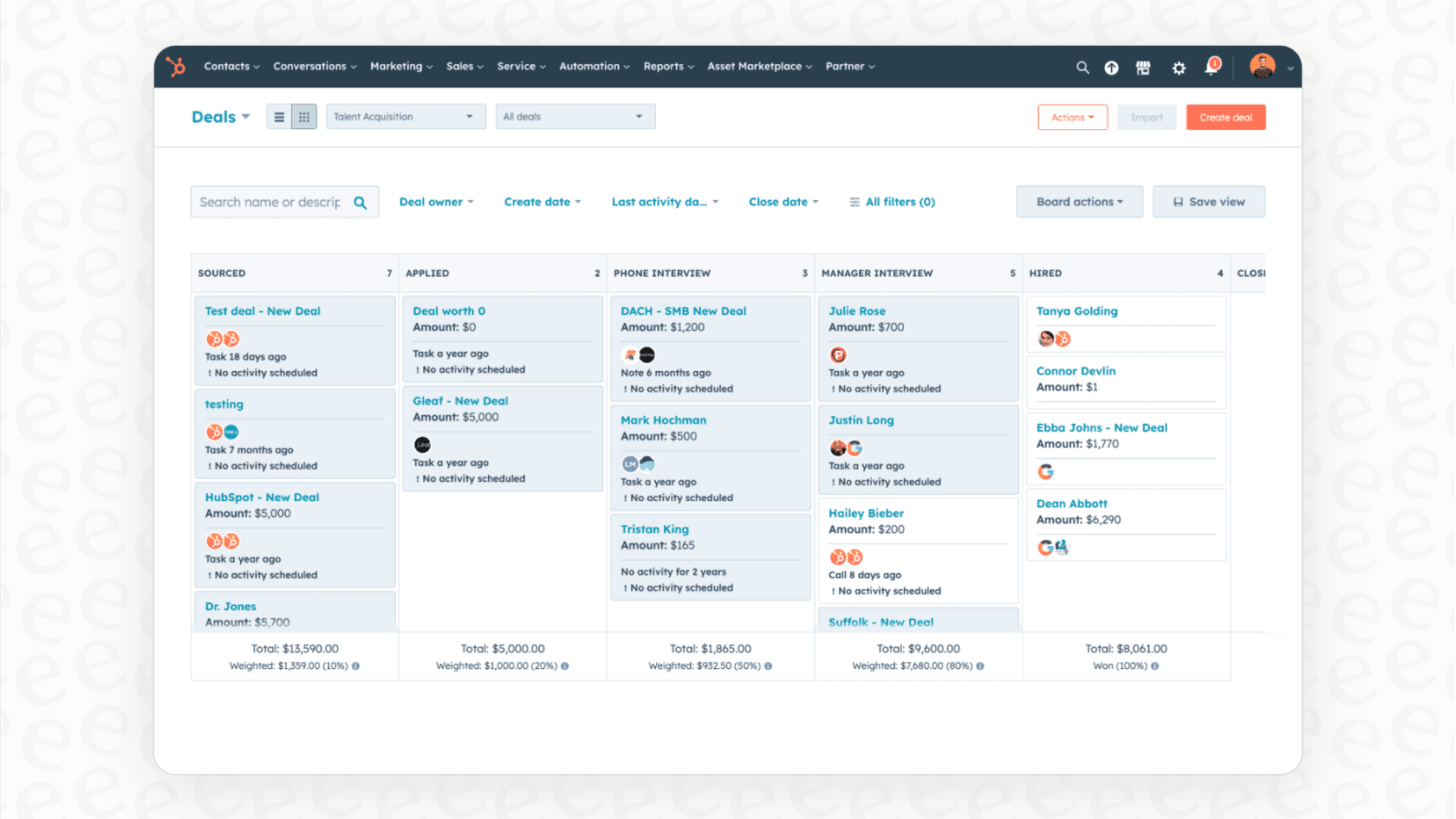Expand the Board actions dropdown

pos(1079,201)
